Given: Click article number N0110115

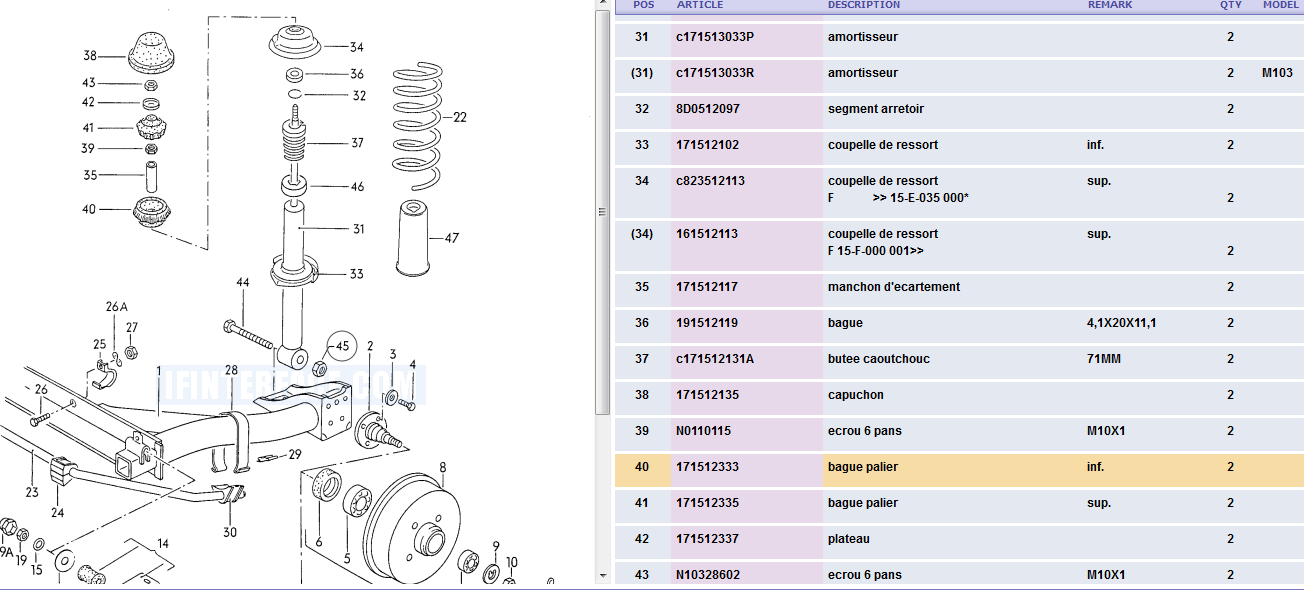Looking at the screenshot, I should point(704,431).
